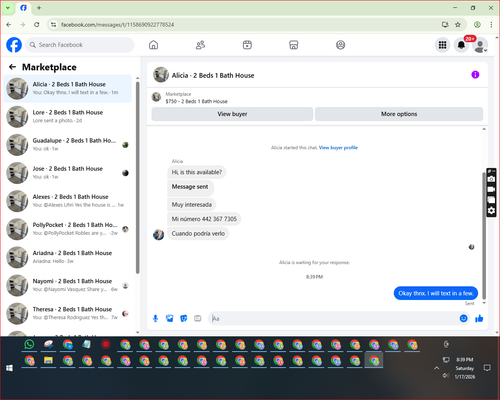500x400 pixels.
Task: Open the emoji picker smiley
Action: 463,318
